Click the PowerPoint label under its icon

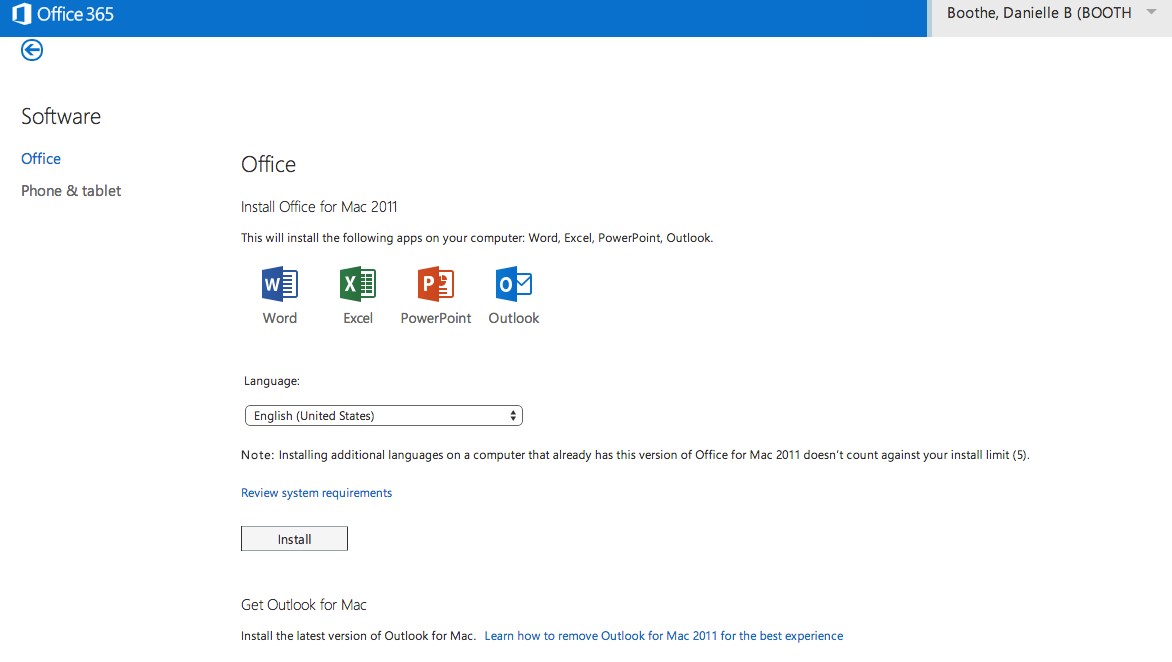coord(436,318)
